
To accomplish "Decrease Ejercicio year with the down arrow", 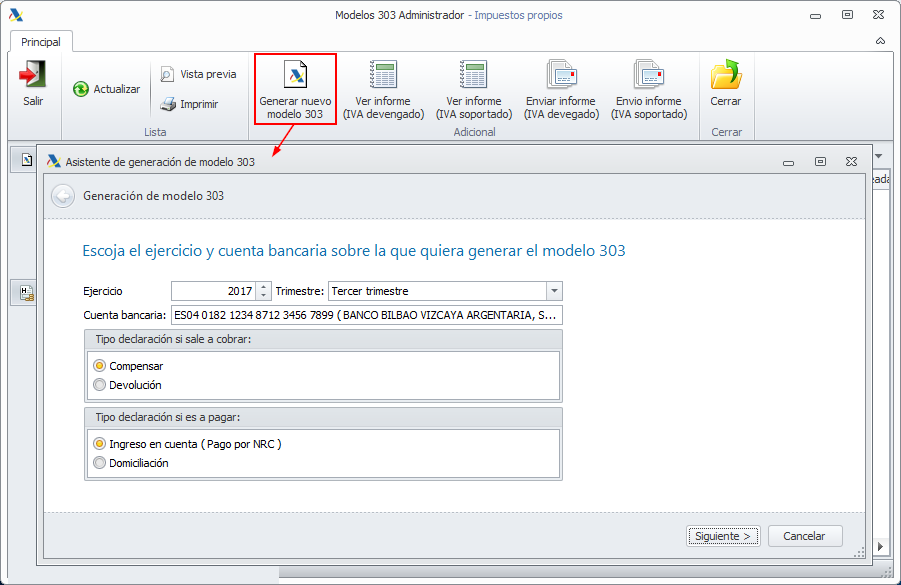I will click(x=263, y=295).
